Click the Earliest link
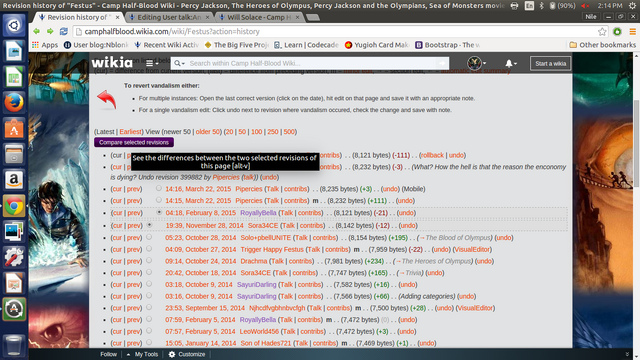 [x=130, y=132]
